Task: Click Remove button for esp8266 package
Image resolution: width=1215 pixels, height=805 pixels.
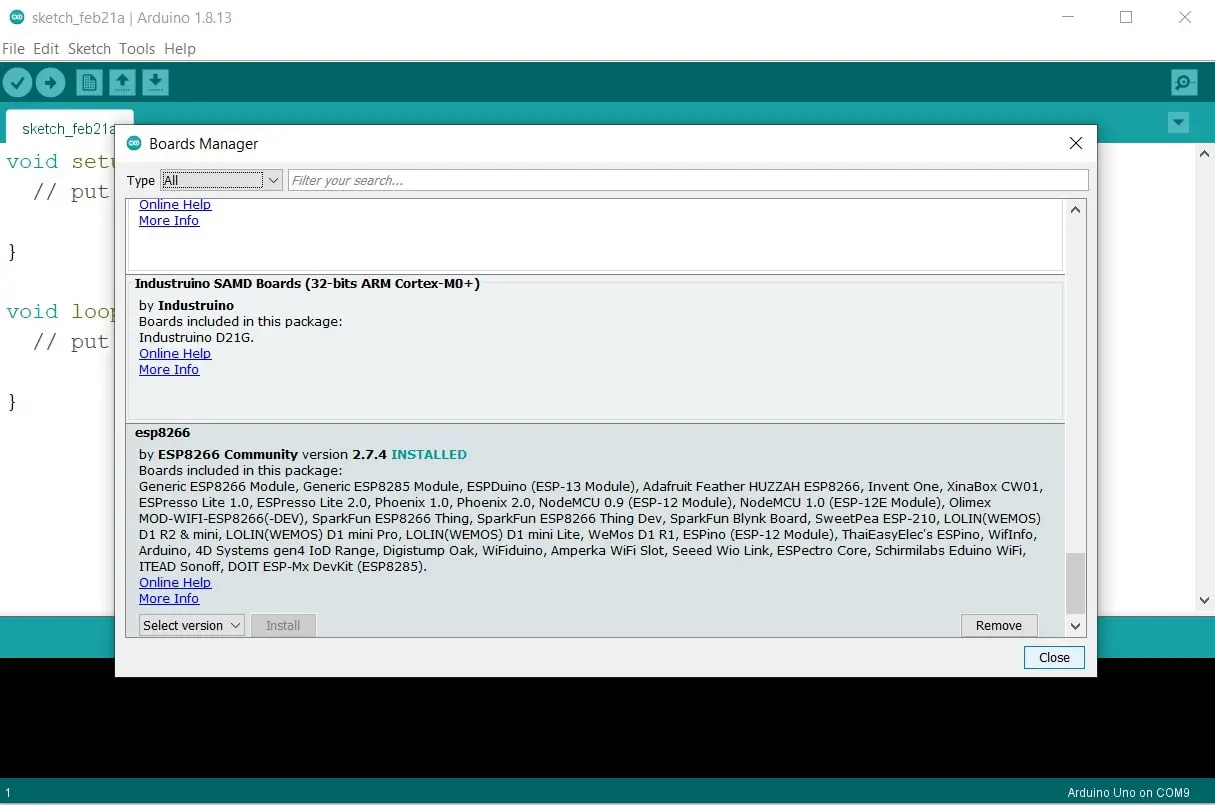Action: click(x=999, y=625)
